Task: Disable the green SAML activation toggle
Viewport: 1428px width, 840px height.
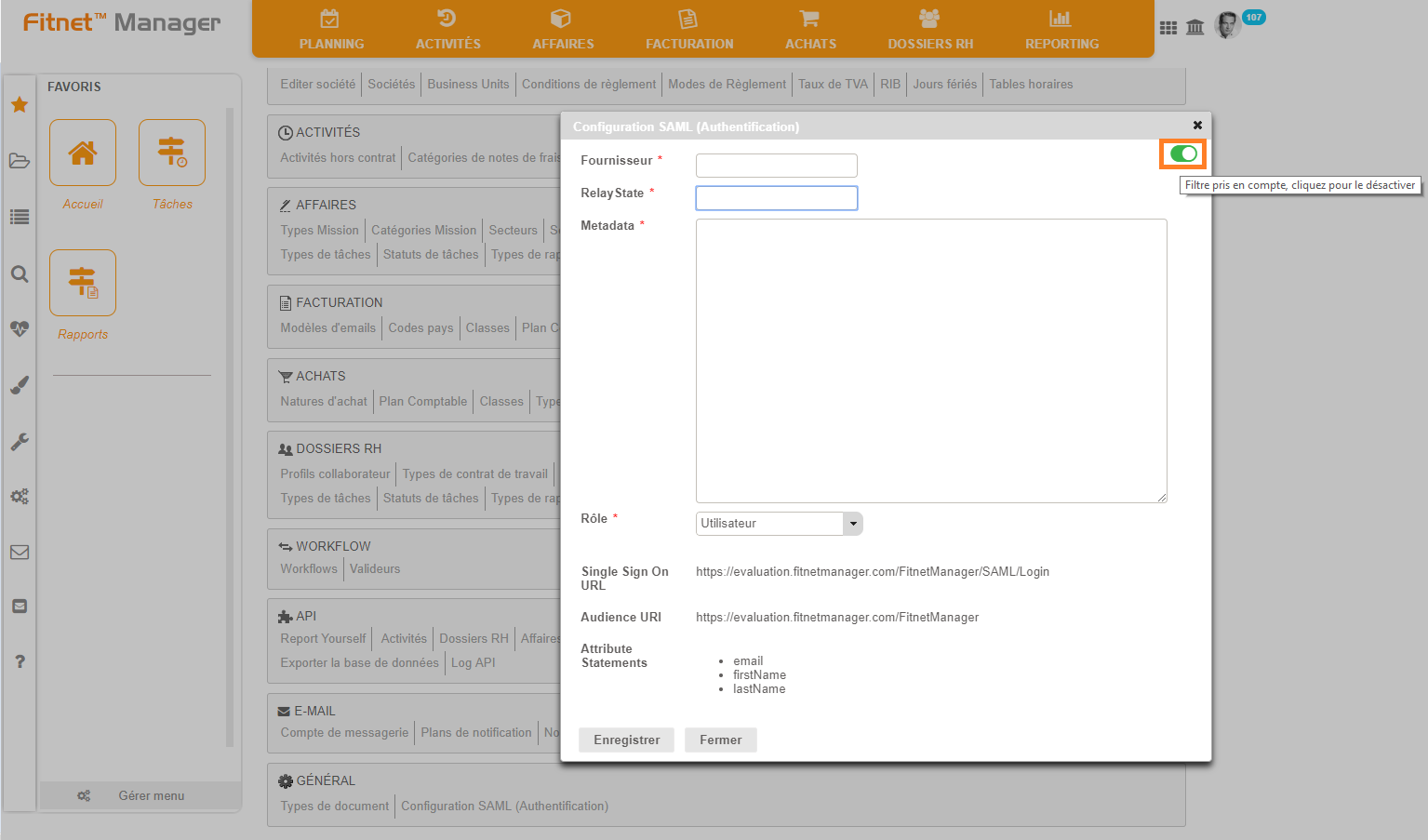Action: coord(1182,153)
